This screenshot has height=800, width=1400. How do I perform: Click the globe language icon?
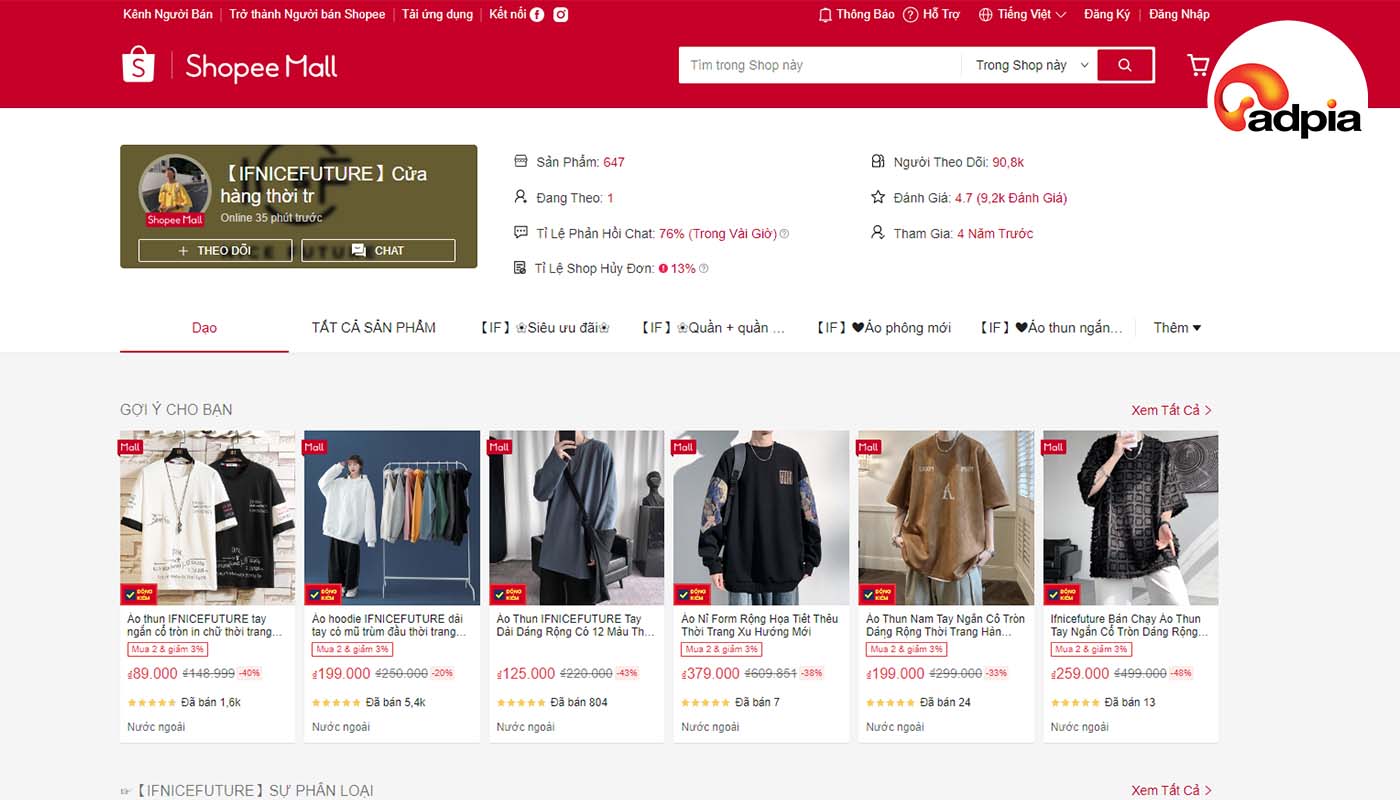pyautogui.click(x=985, y=15)
